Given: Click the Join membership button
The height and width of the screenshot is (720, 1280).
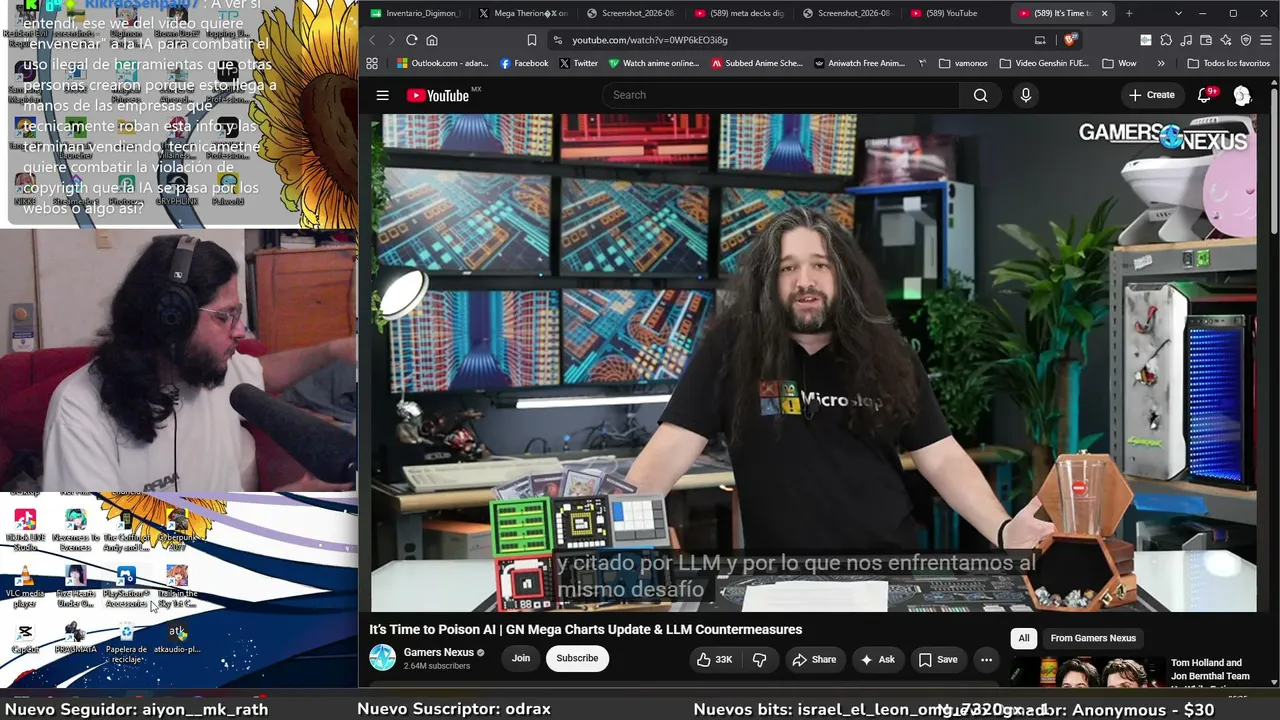Looking at the screenshot, I should click(521, 658).
